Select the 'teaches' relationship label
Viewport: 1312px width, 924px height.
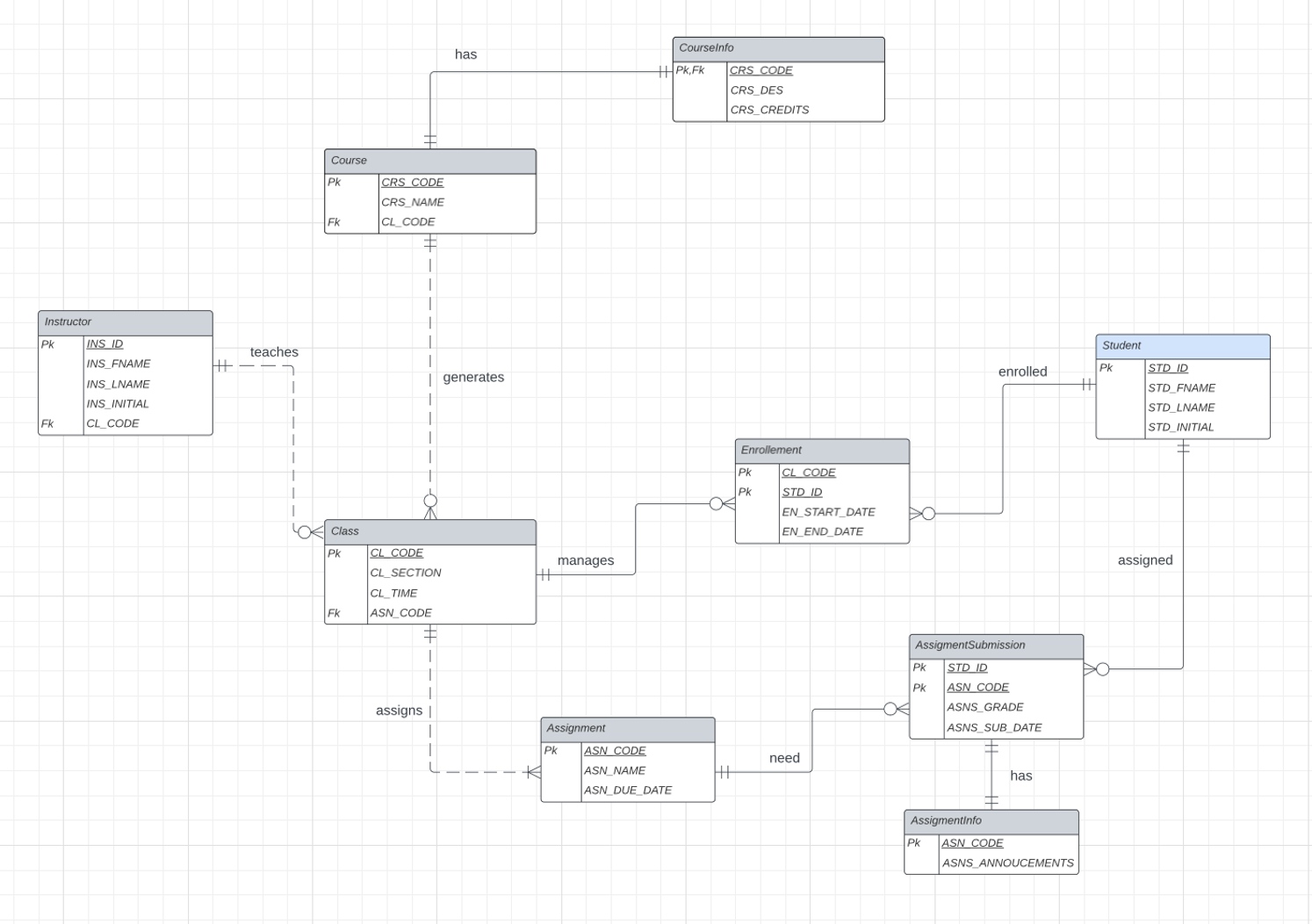click(x=273, y=351)
